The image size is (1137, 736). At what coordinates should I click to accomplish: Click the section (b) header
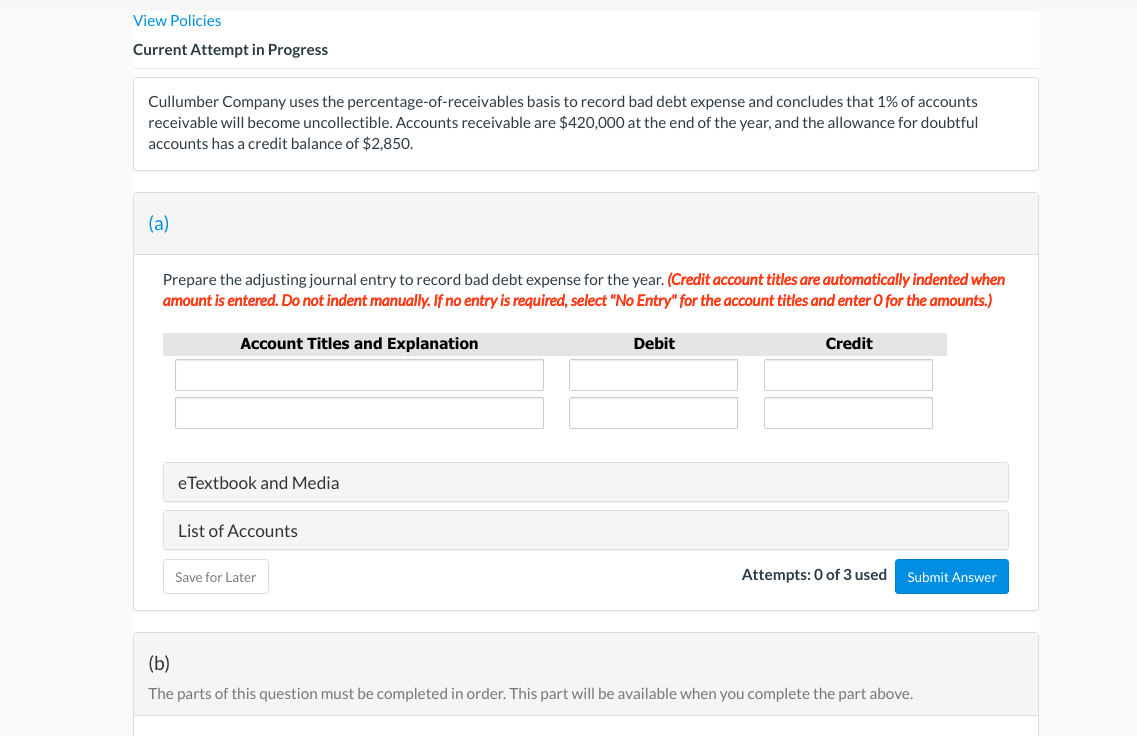click(159, 662)
